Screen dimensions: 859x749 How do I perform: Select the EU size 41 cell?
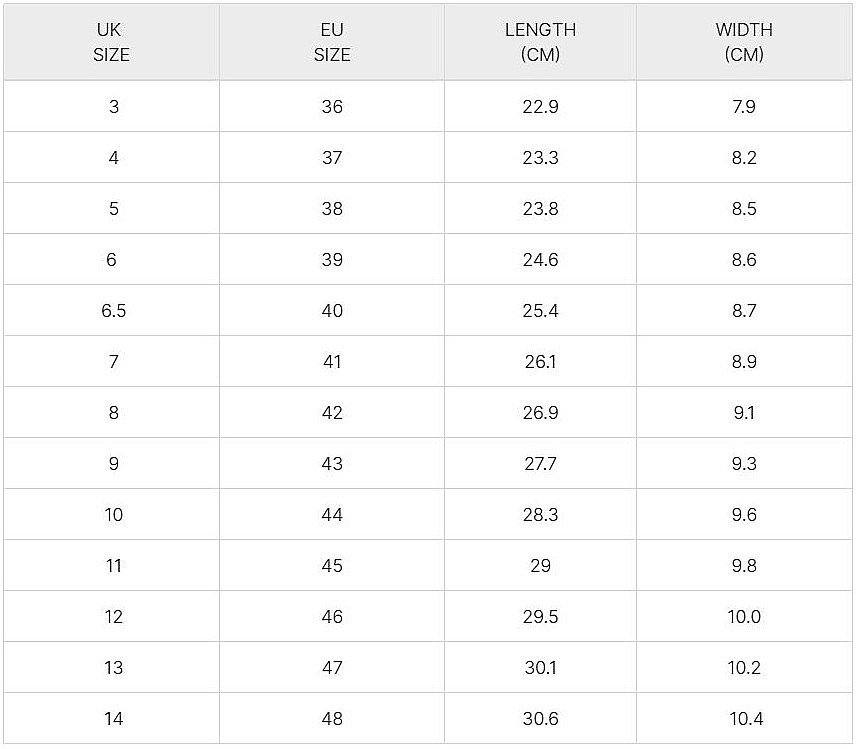pos(332,362)
